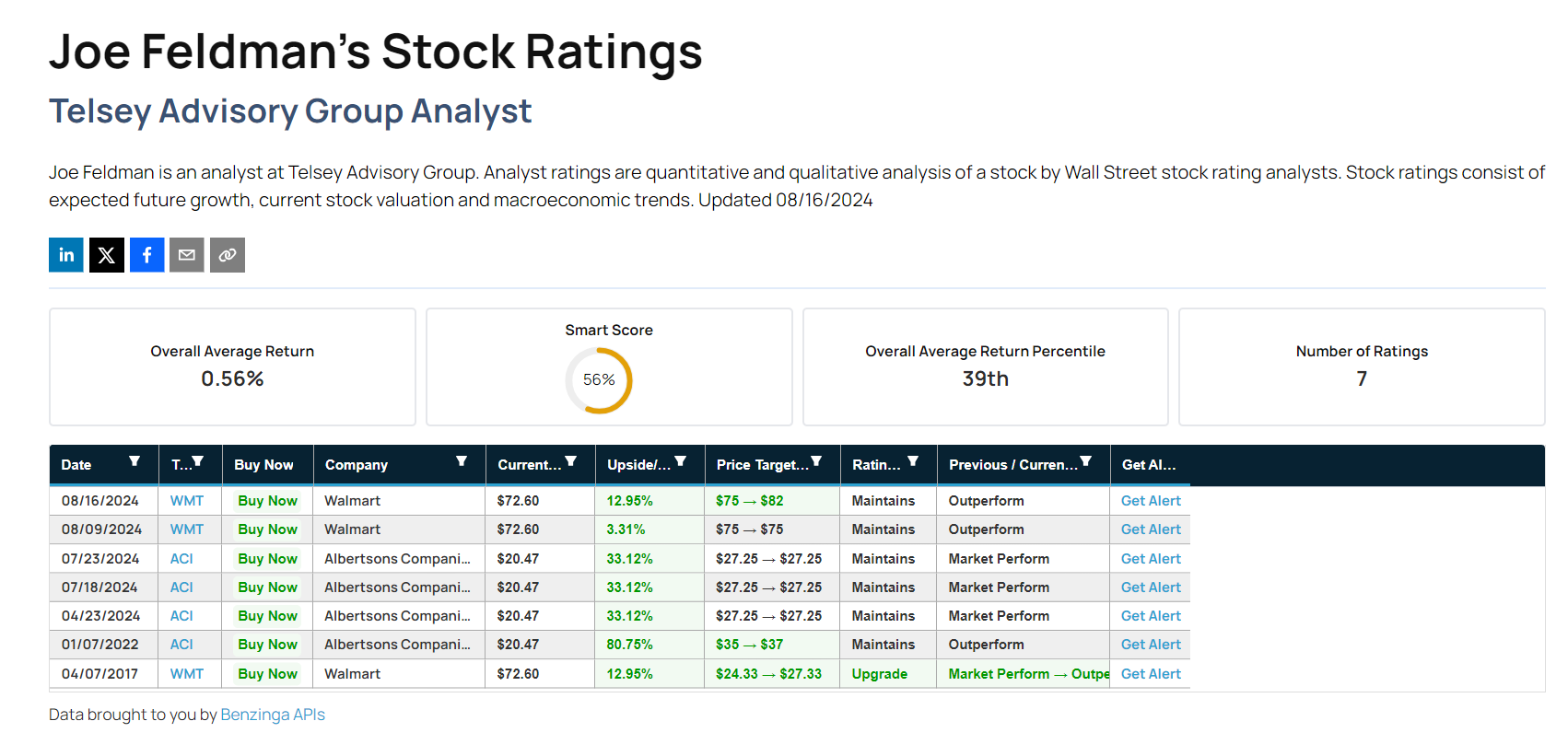
Task: Sort by Get Alert column header
Action: coord(1149,465)
